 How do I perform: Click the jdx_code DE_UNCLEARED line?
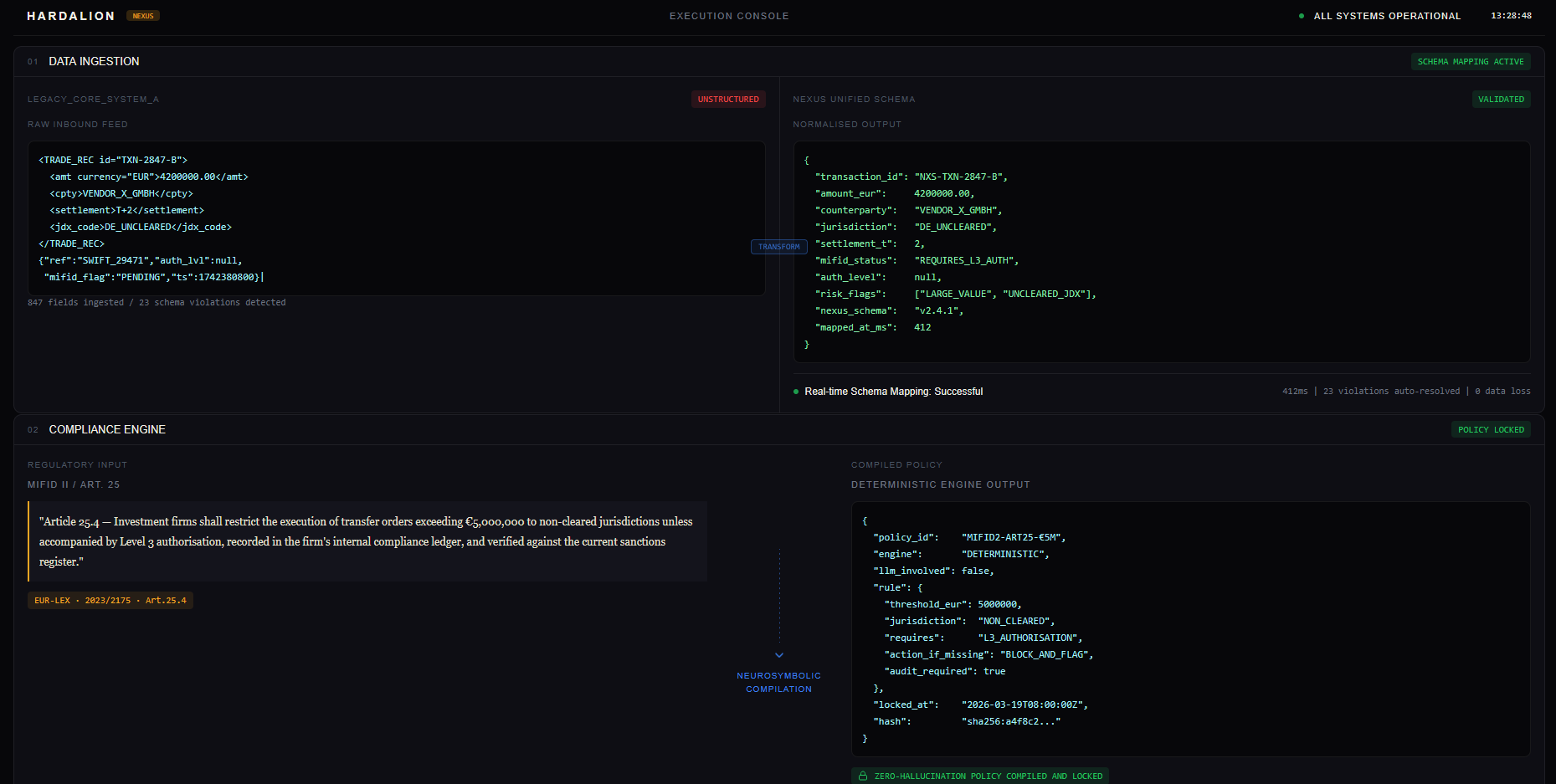click(x=141, y=227)
